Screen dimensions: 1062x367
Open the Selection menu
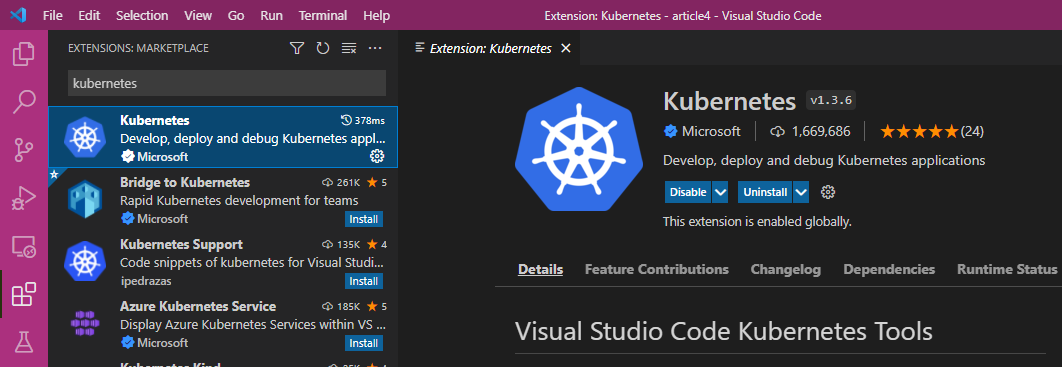[142, 15]
